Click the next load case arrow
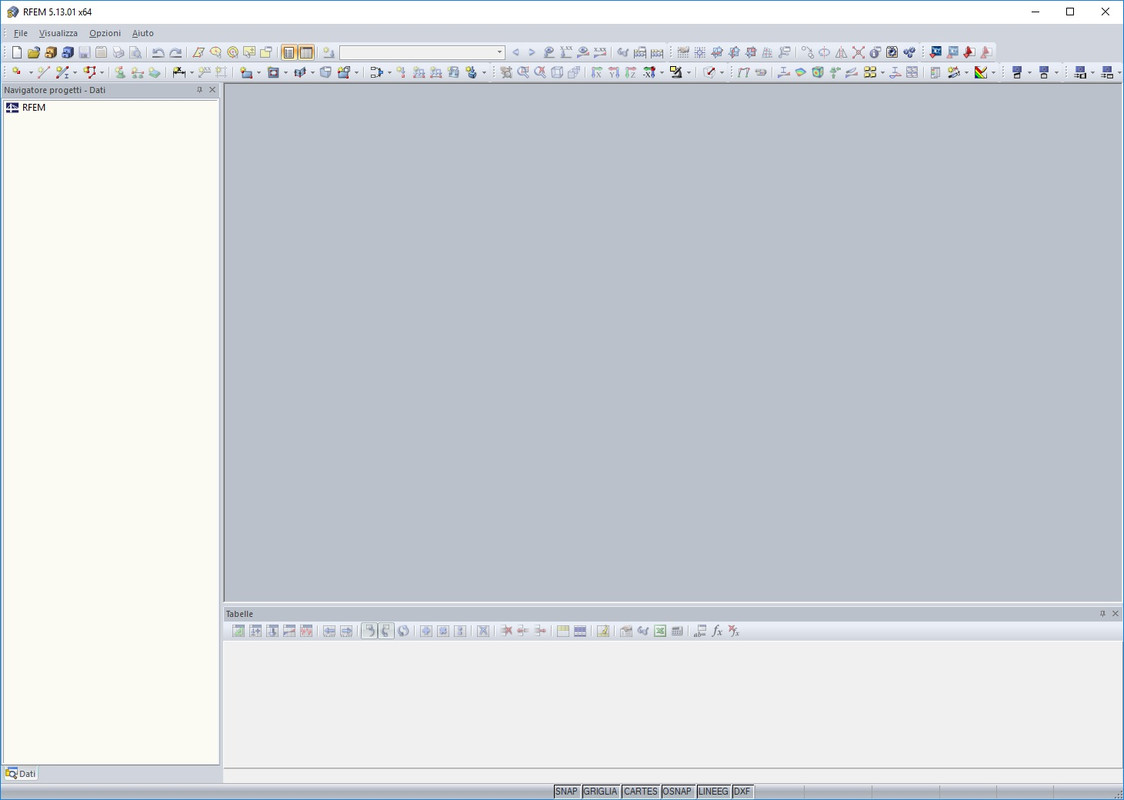The image size is (1124, 800). tap(532, 52)
